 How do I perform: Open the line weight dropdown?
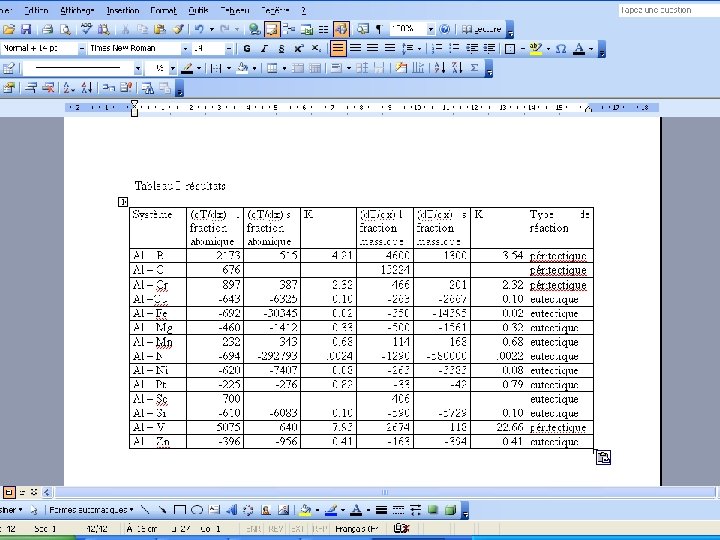[x=173, y=68]
